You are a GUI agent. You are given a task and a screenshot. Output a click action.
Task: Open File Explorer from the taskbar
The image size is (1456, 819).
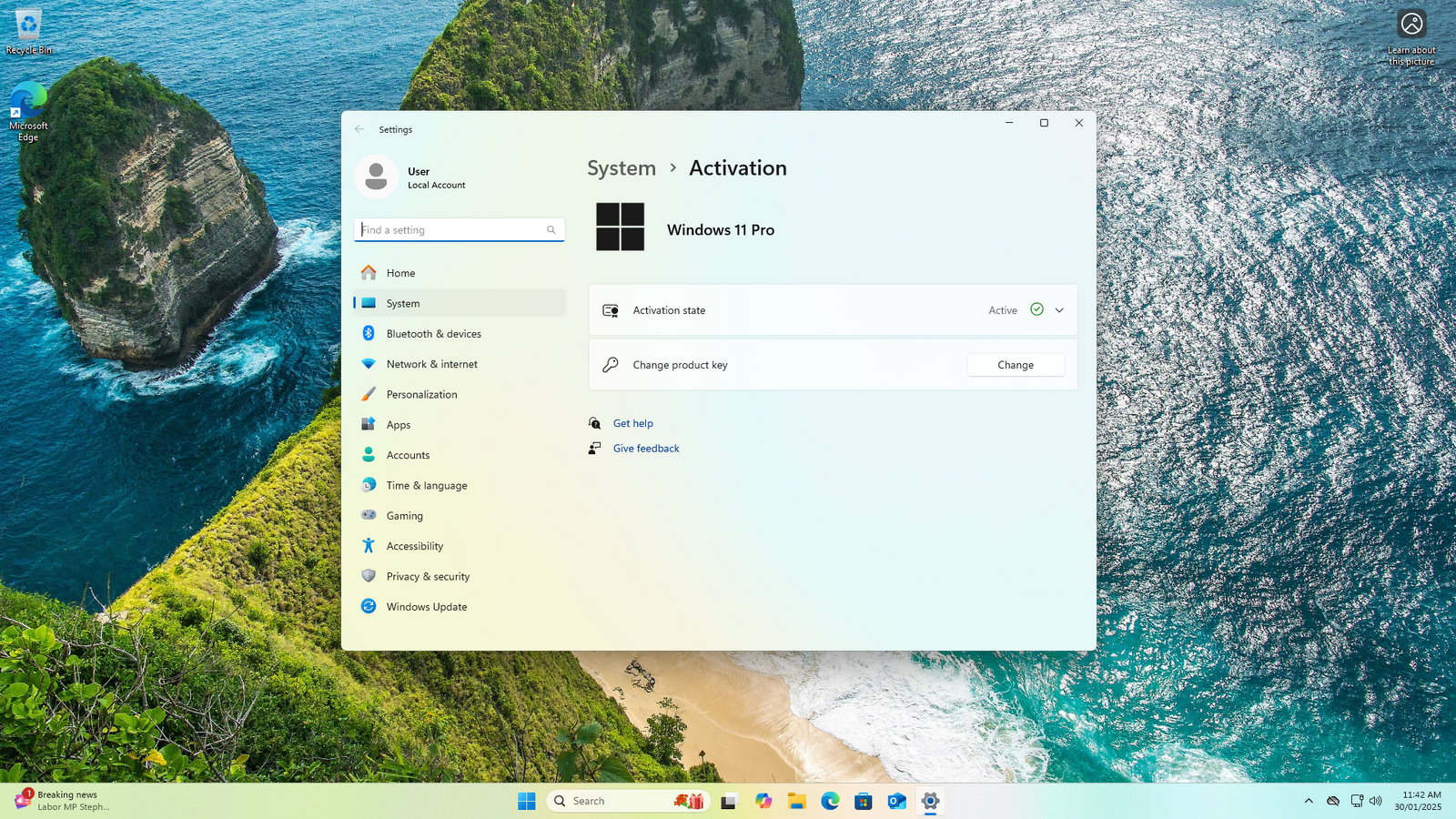point(796,801)
